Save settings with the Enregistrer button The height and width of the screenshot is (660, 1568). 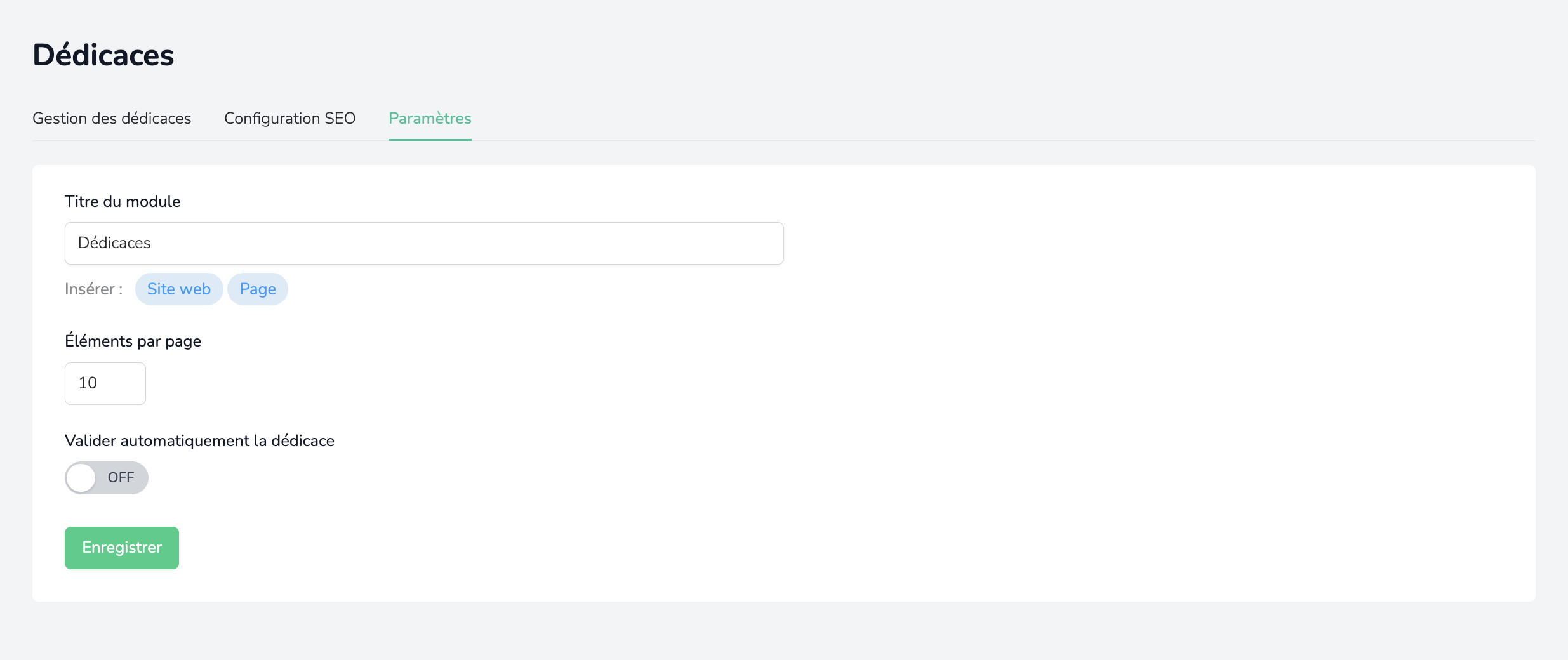[122, 548]
